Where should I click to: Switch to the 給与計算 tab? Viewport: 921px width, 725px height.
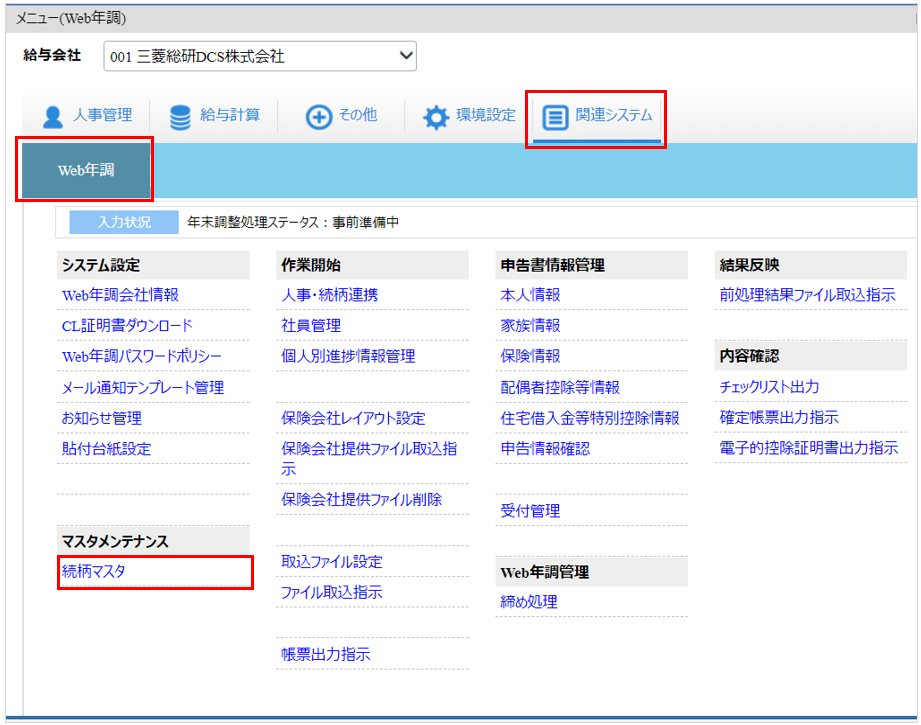214,116
